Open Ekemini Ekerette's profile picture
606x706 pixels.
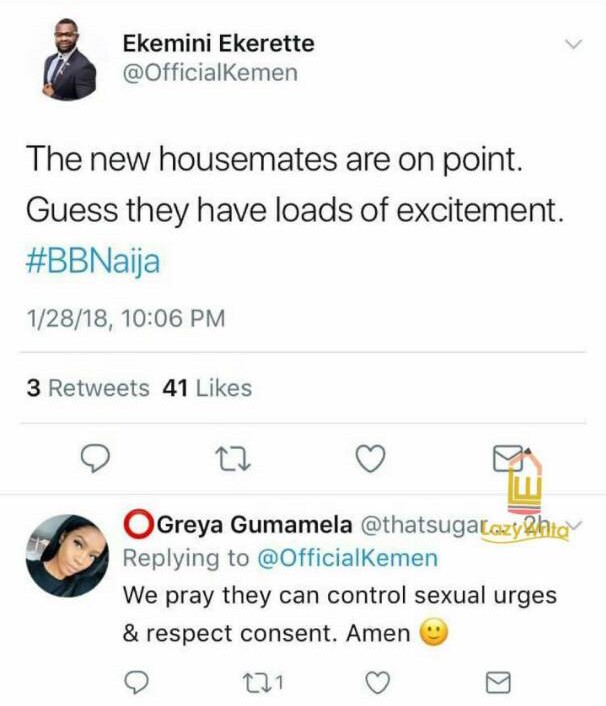point(69,62)
